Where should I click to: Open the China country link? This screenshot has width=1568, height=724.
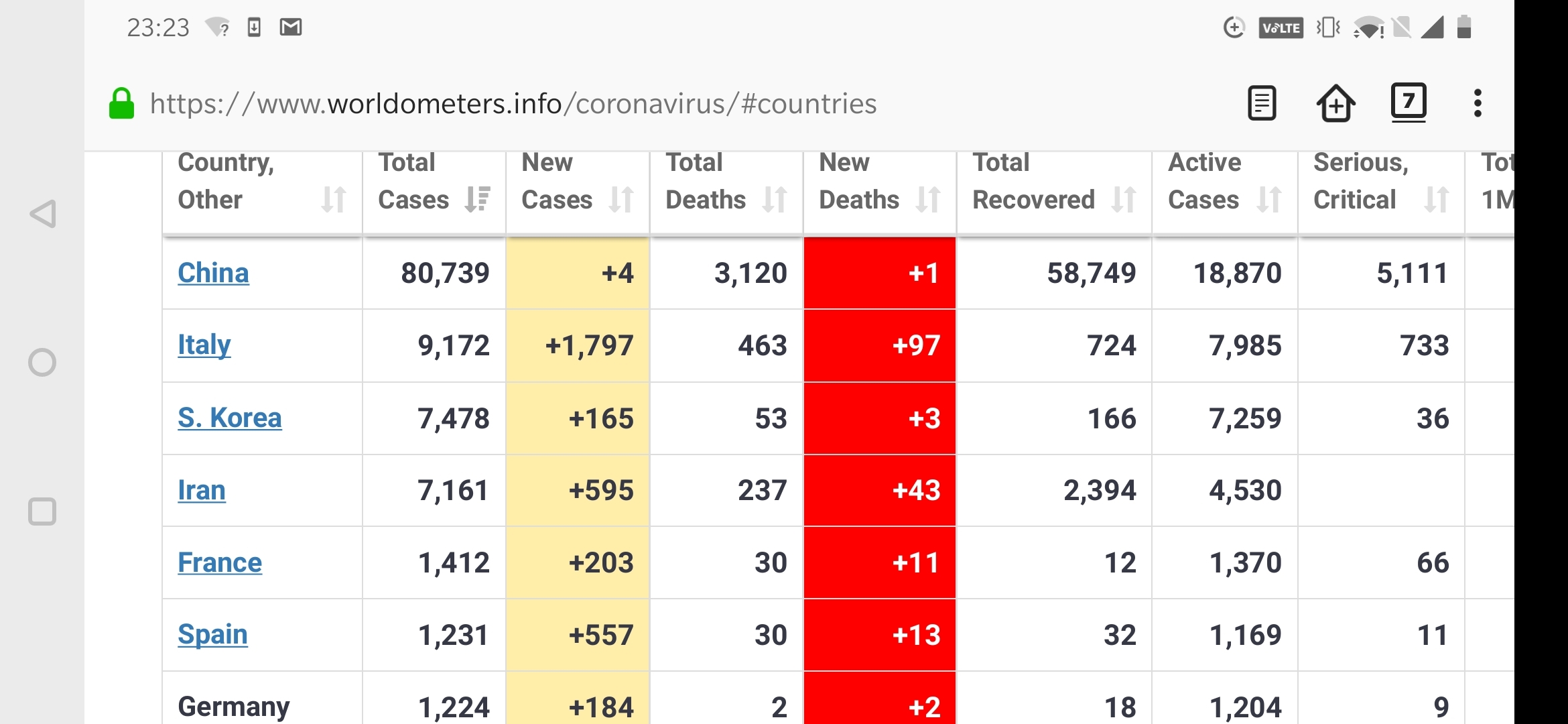coord(213,273)
